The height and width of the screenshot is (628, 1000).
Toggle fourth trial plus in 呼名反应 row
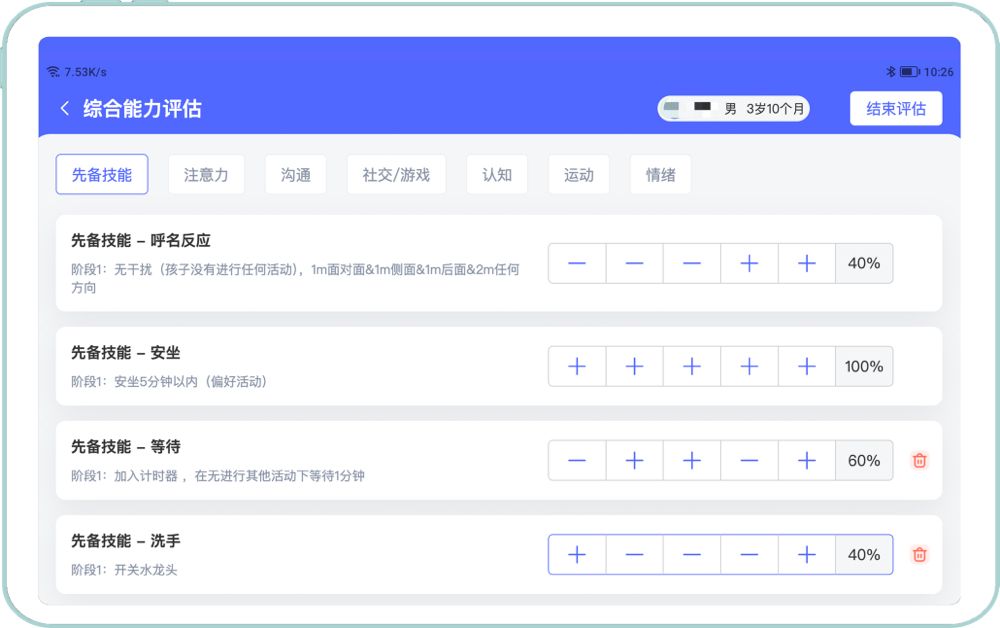click(749, 264)
